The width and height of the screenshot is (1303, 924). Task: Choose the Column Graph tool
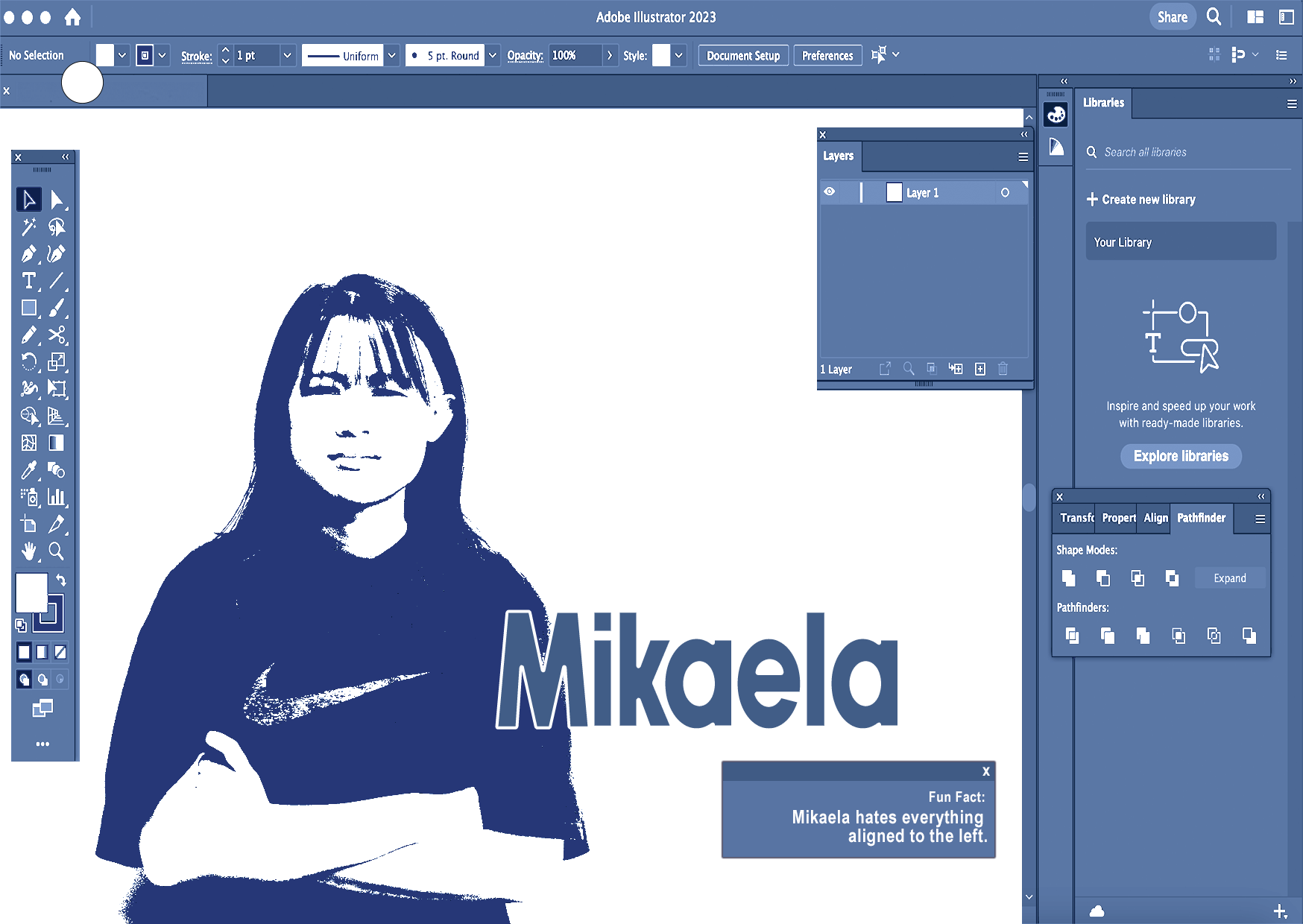tap(57, 497)
